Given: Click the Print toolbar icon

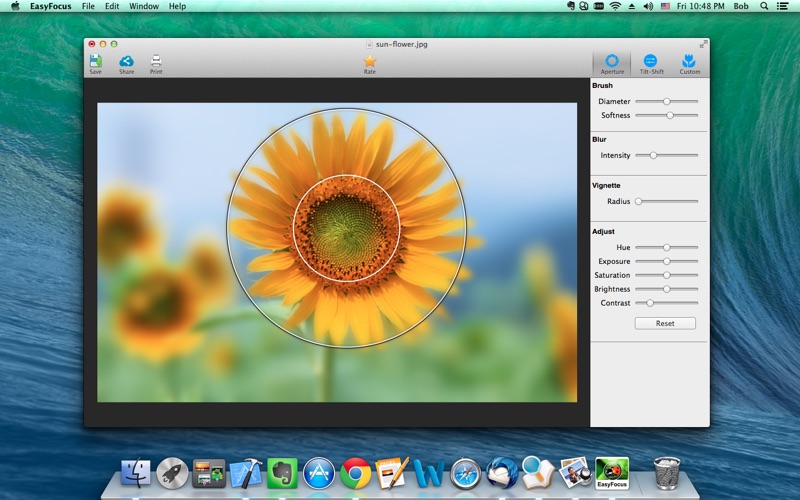Looking at the screenshot, I should 156,64.
